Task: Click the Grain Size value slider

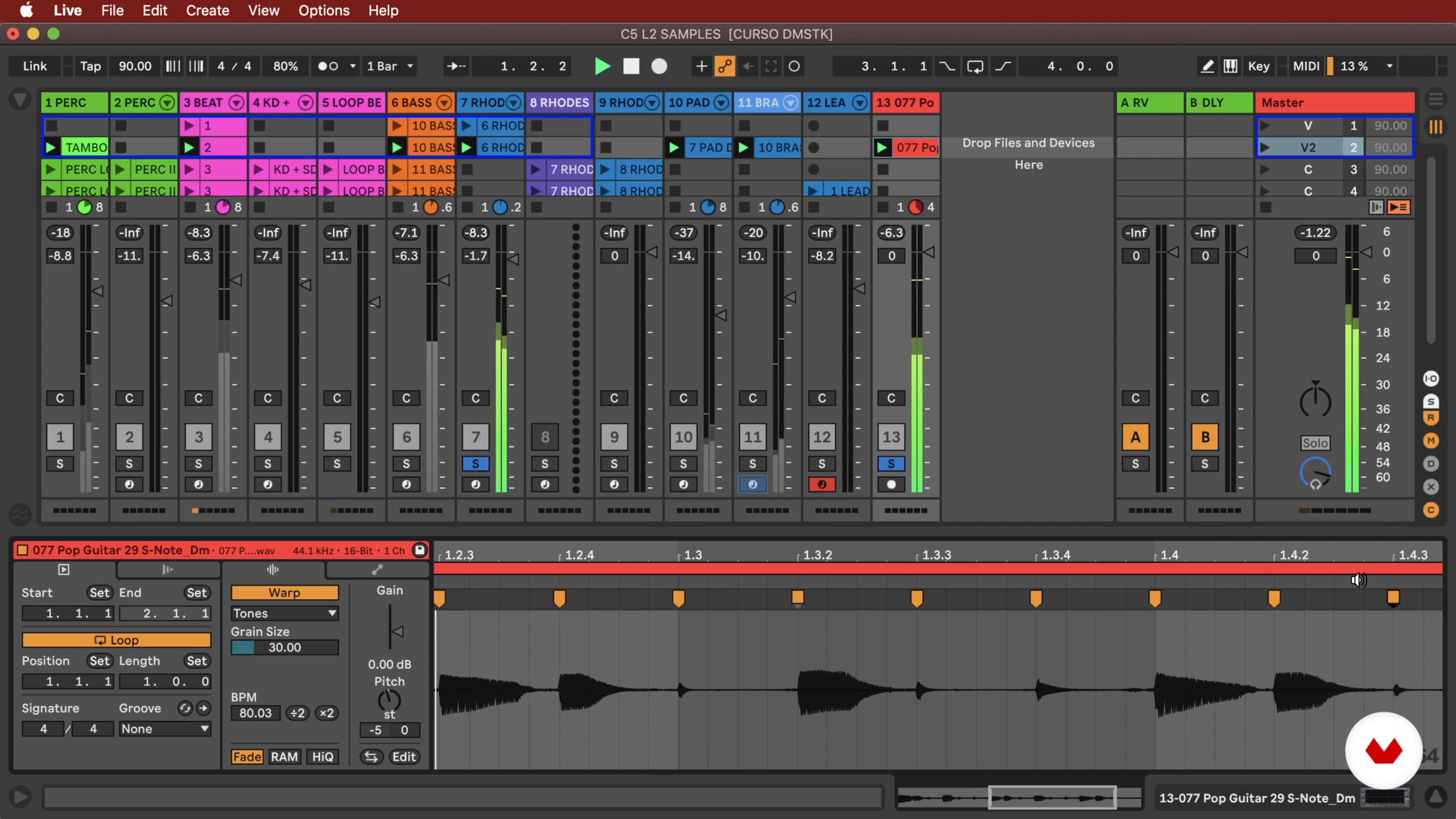Action: (x=284, y=647)
